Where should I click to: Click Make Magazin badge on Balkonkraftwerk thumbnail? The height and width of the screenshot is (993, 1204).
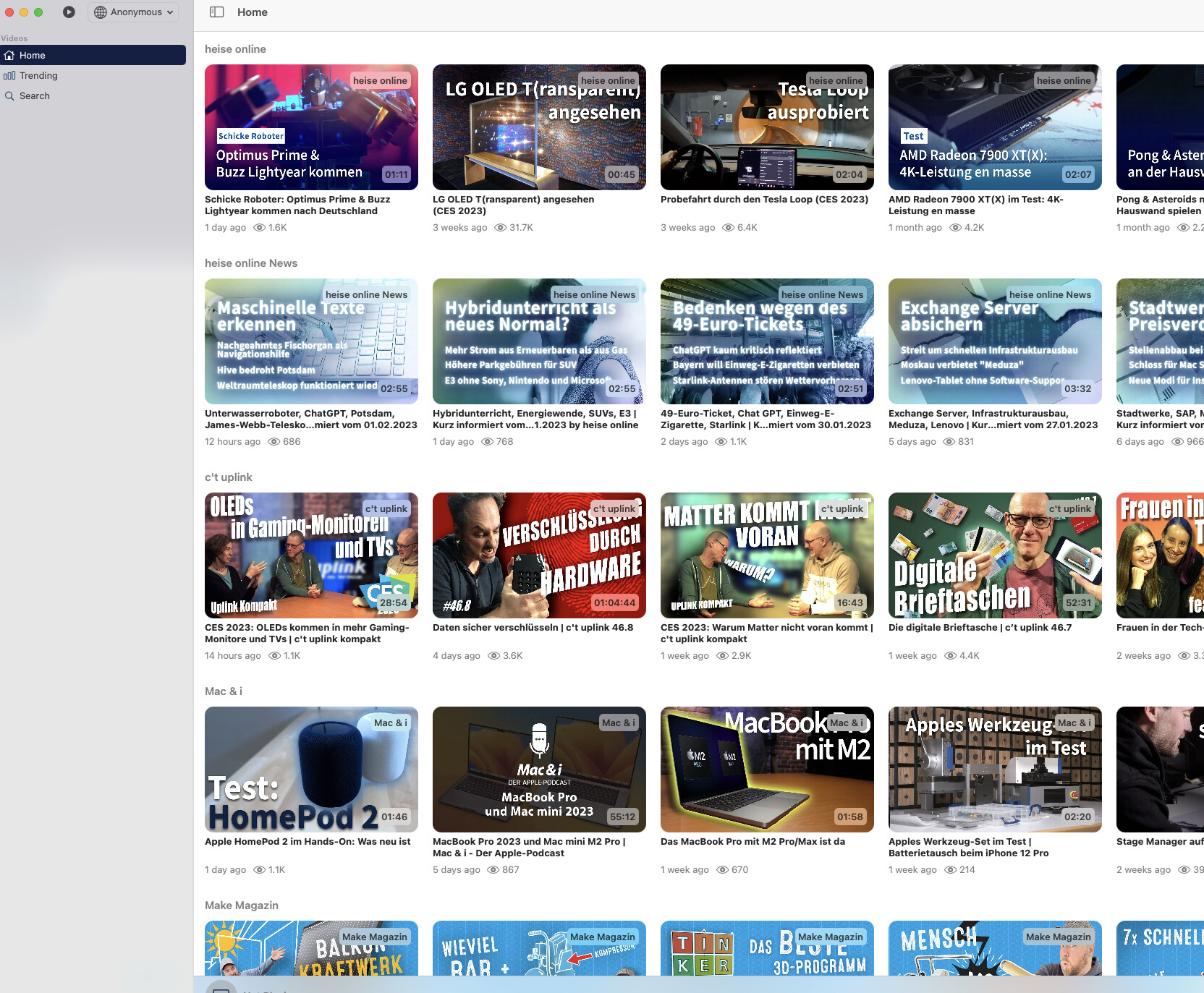tap(374, 937)
